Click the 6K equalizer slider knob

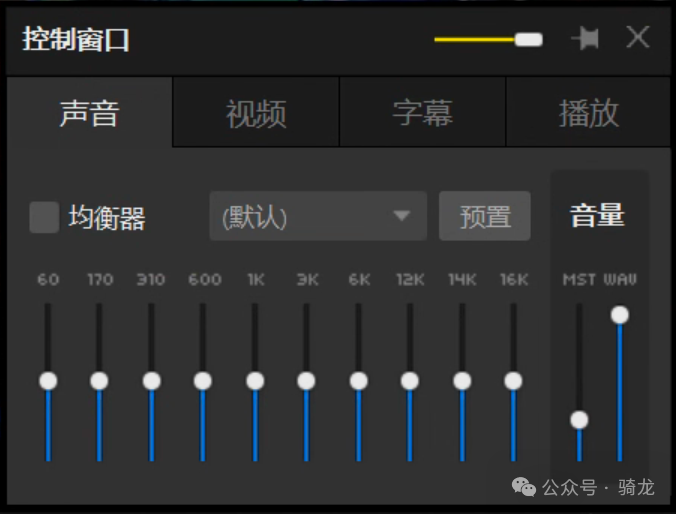(x=358, y=381)
